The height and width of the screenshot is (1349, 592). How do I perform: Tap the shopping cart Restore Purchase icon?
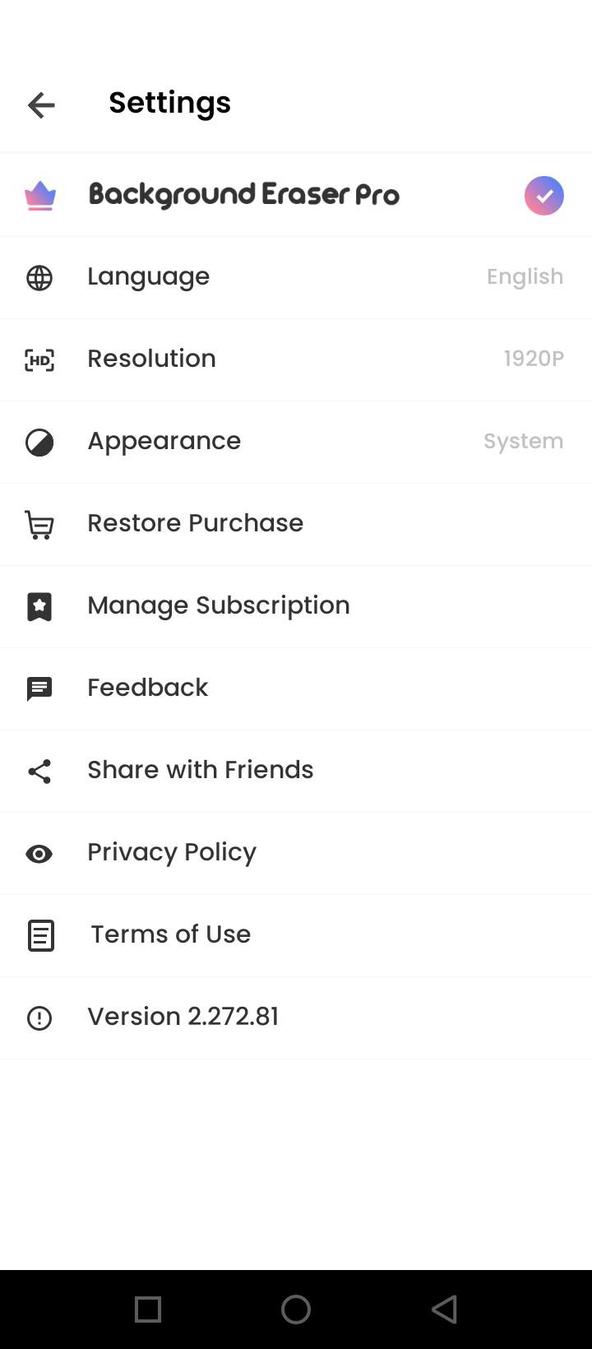tap(39, 524)
